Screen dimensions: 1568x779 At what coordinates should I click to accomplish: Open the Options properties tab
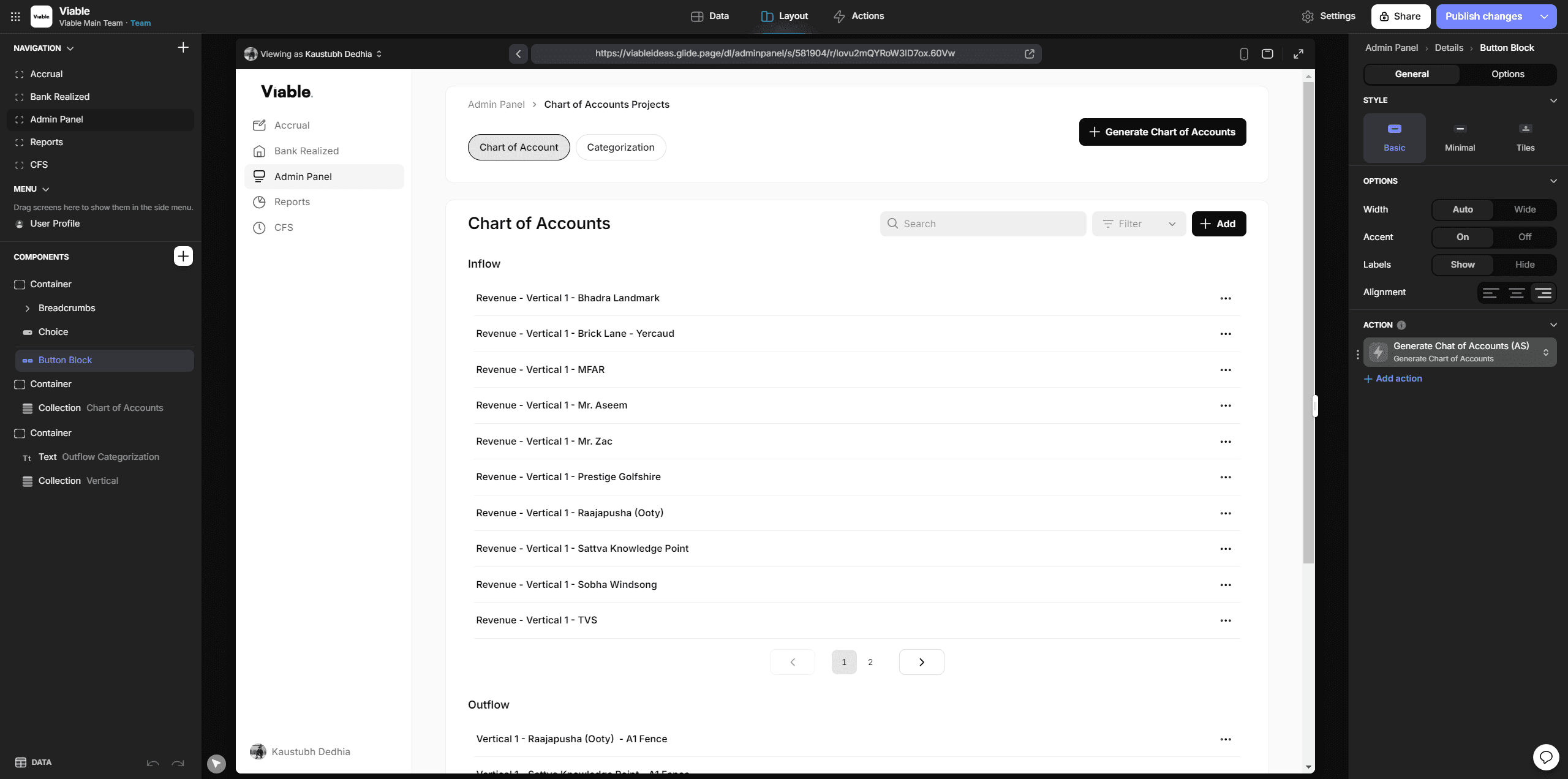1507,74
